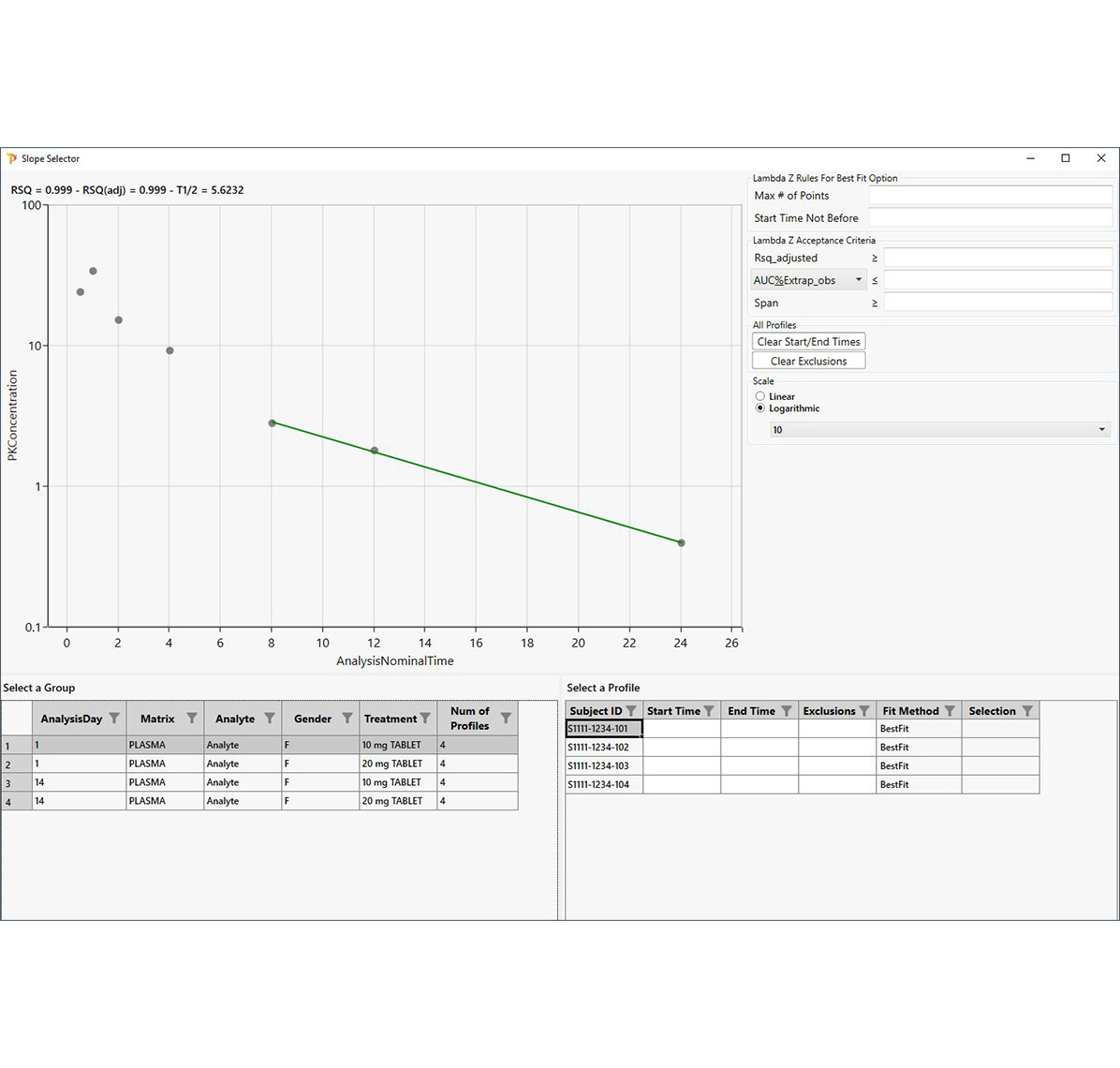Select profile S1111-1234-104
The height and width of the screenshot is (1068, 1120).
pos(604,784)
